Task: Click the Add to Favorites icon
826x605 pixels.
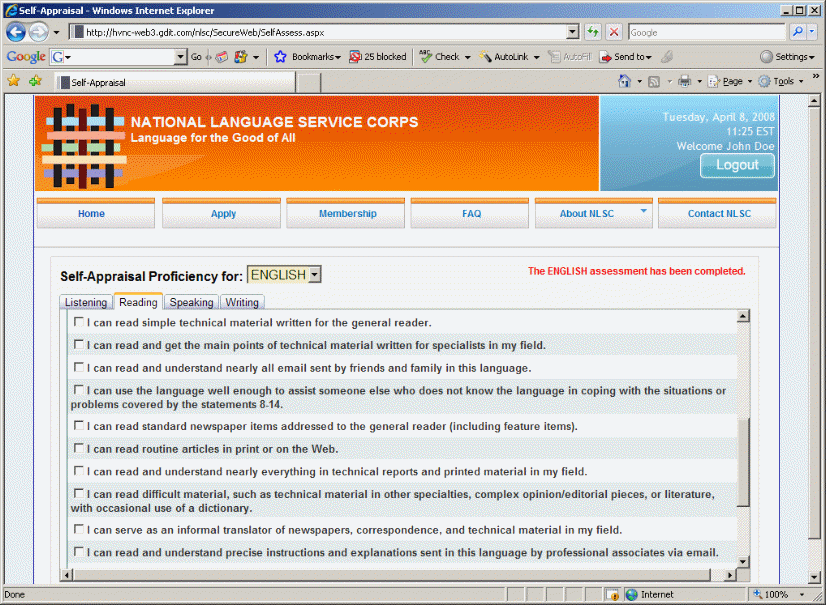Action: [x=35, y=81]
